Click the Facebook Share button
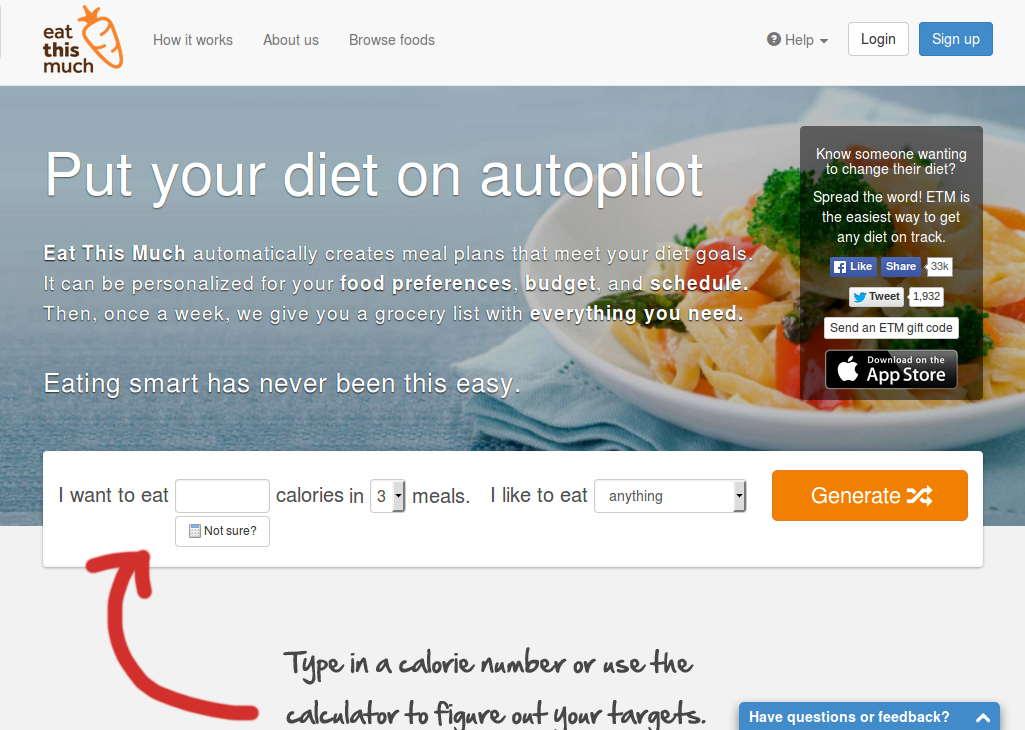The width and height of the screenshot is (1025, 730). click(901, 267)
